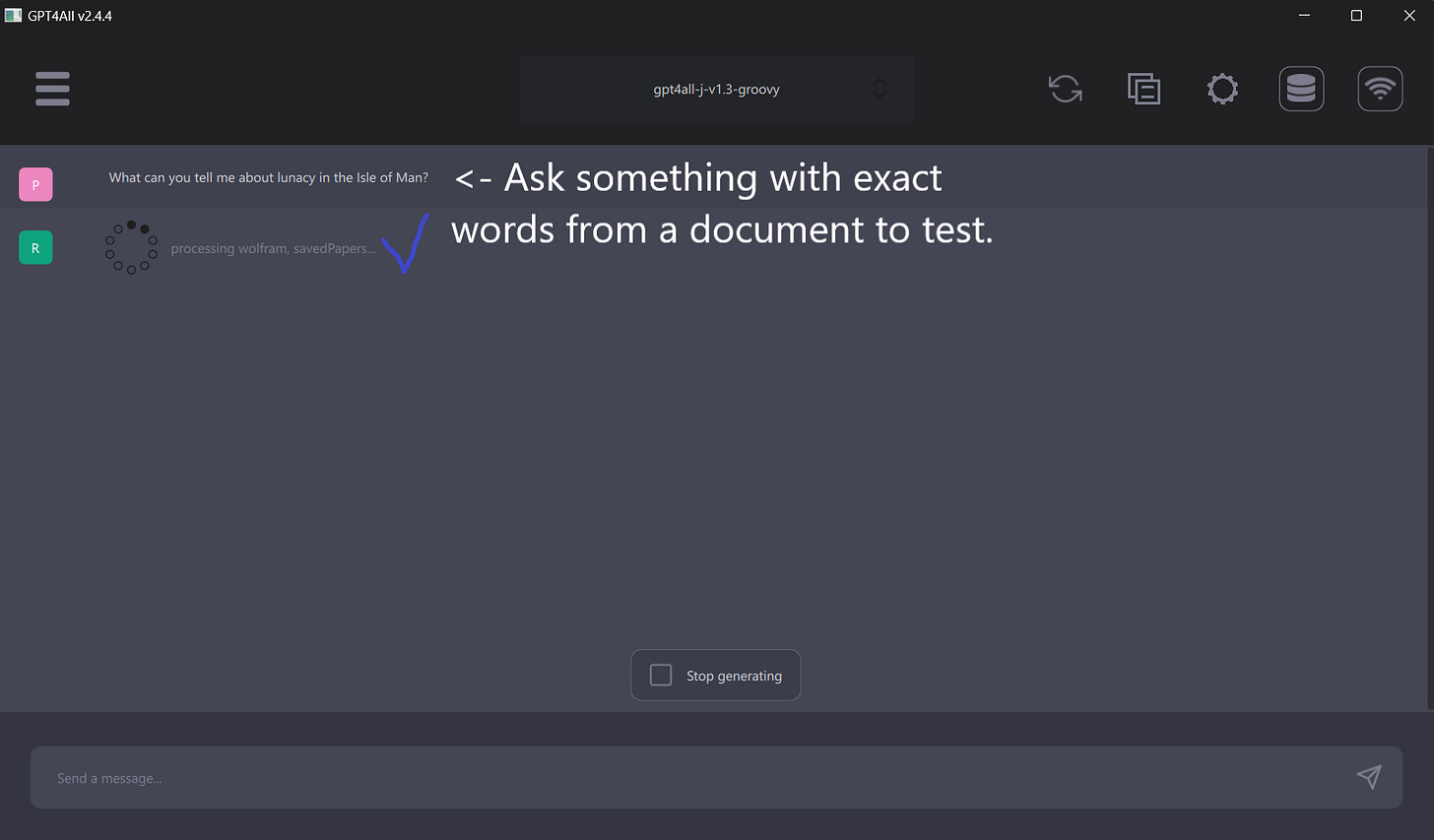Open the gpt4all-j-v1.3-groovy model dropdown

click(x=716, y=89)
